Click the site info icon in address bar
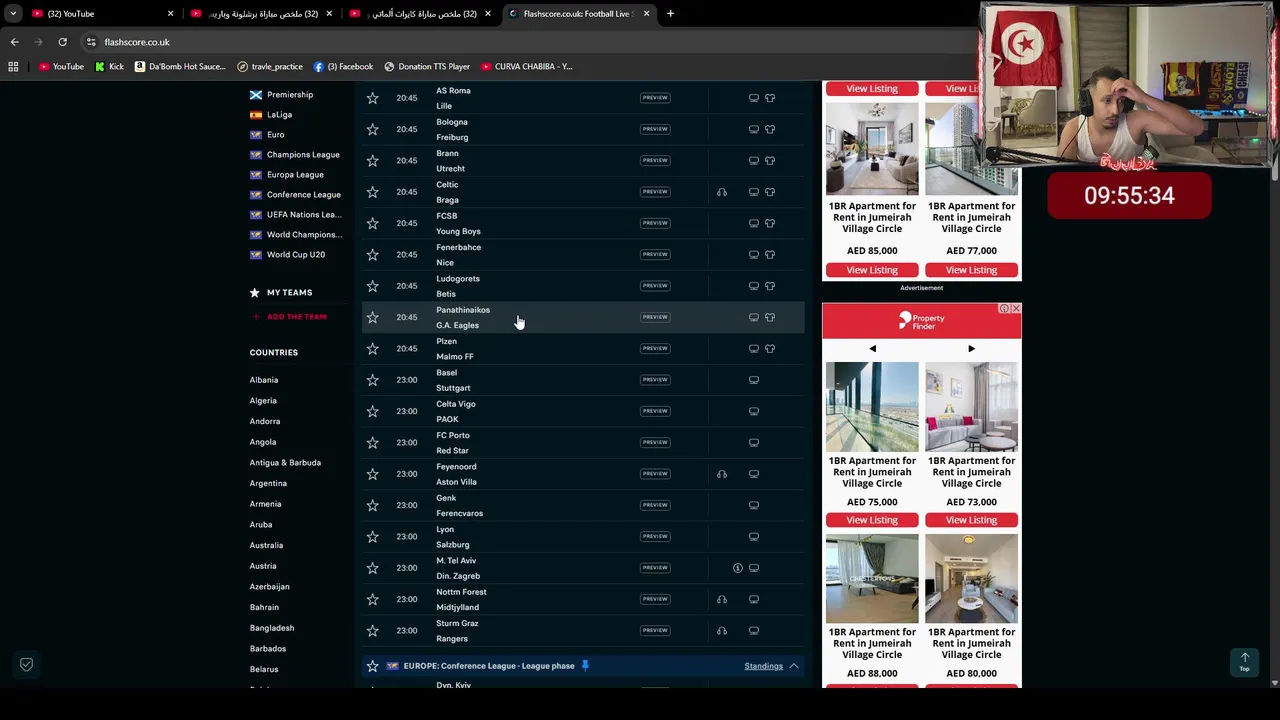Screen dimensions: 1280x720 click(91, 42)
